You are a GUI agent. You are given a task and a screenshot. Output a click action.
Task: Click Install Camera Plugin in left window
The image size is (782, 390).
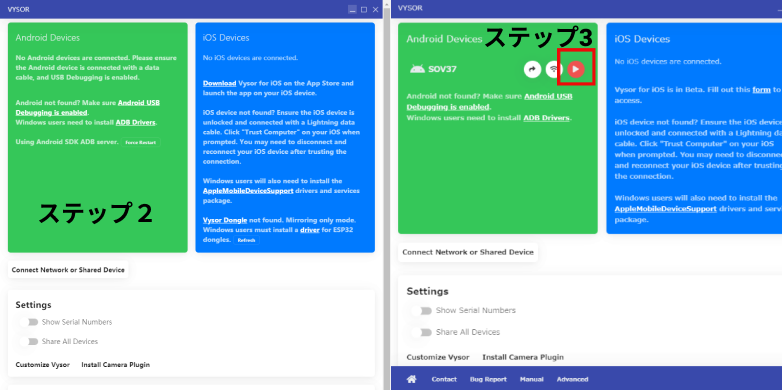point(116,365)
